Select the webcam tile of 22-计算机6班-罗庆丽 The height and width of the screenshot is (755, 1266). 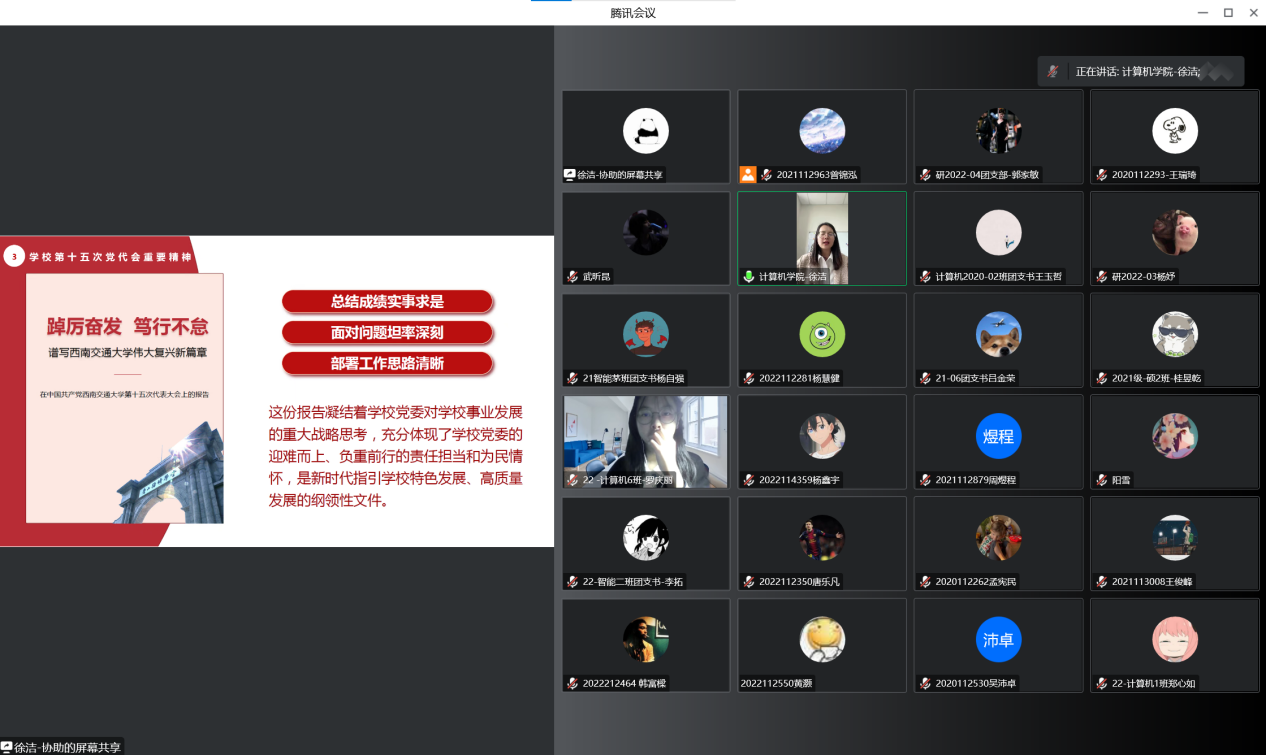[646, 441]
